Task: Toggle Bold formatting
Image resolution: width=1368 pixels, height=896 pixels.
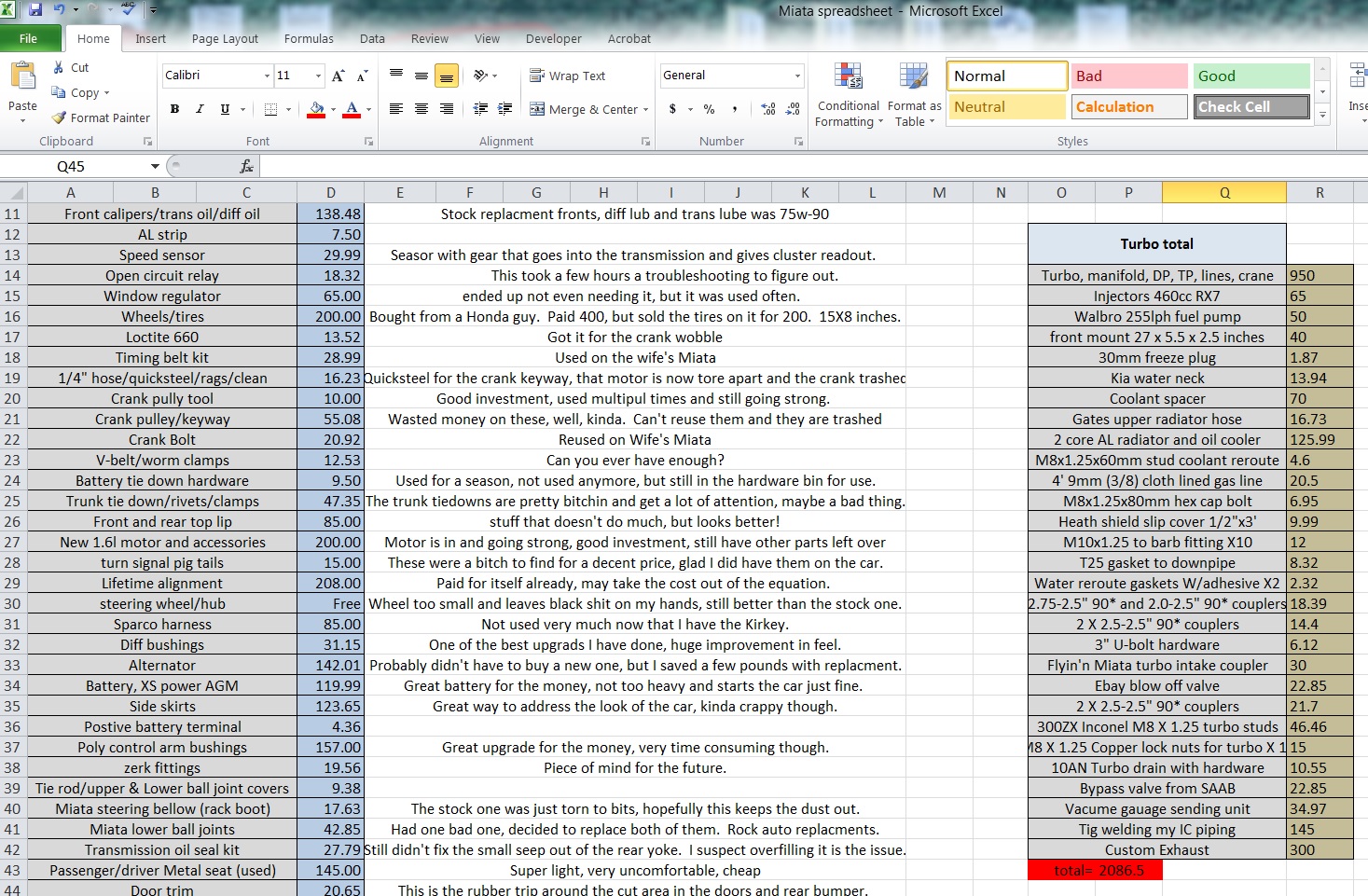Action: click(174, 109)
